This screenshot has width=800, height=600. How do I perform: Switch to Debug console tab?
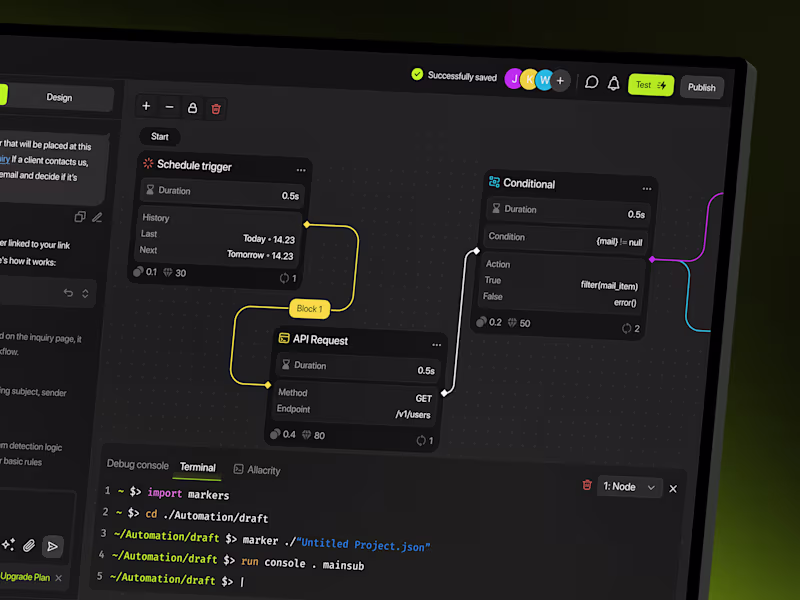click(137, 464)
